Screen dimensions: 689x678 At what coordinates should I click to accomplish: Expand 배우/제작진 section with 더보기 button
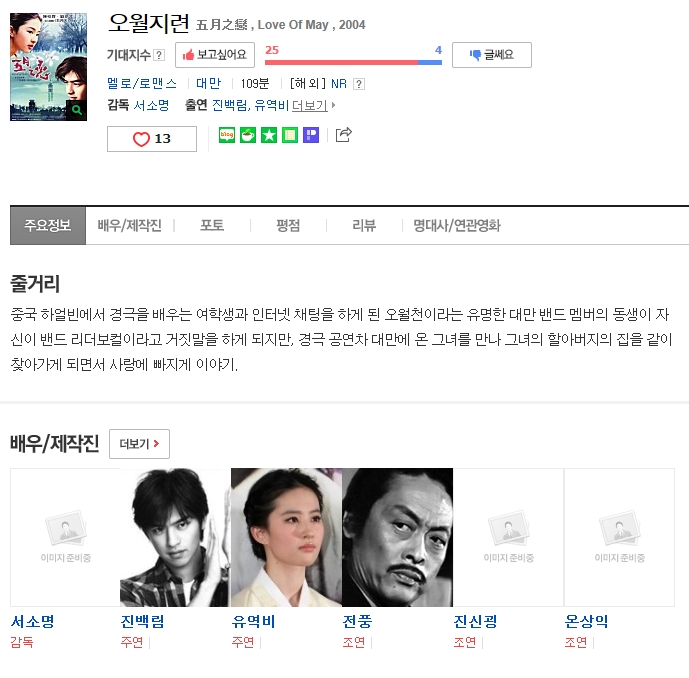(x=139, y=444)
